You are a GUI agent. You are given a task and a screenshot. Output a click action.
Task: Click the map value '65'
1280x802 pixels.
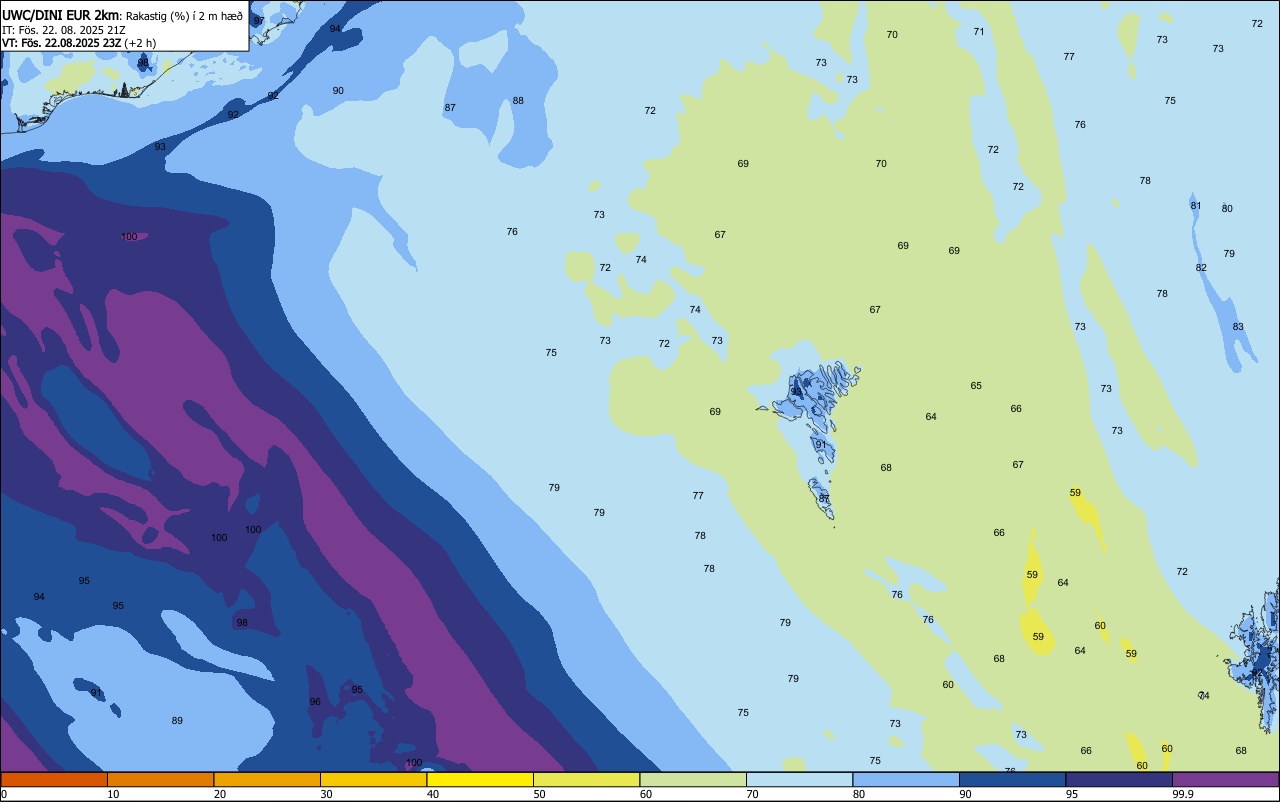(x=976, y=385)
